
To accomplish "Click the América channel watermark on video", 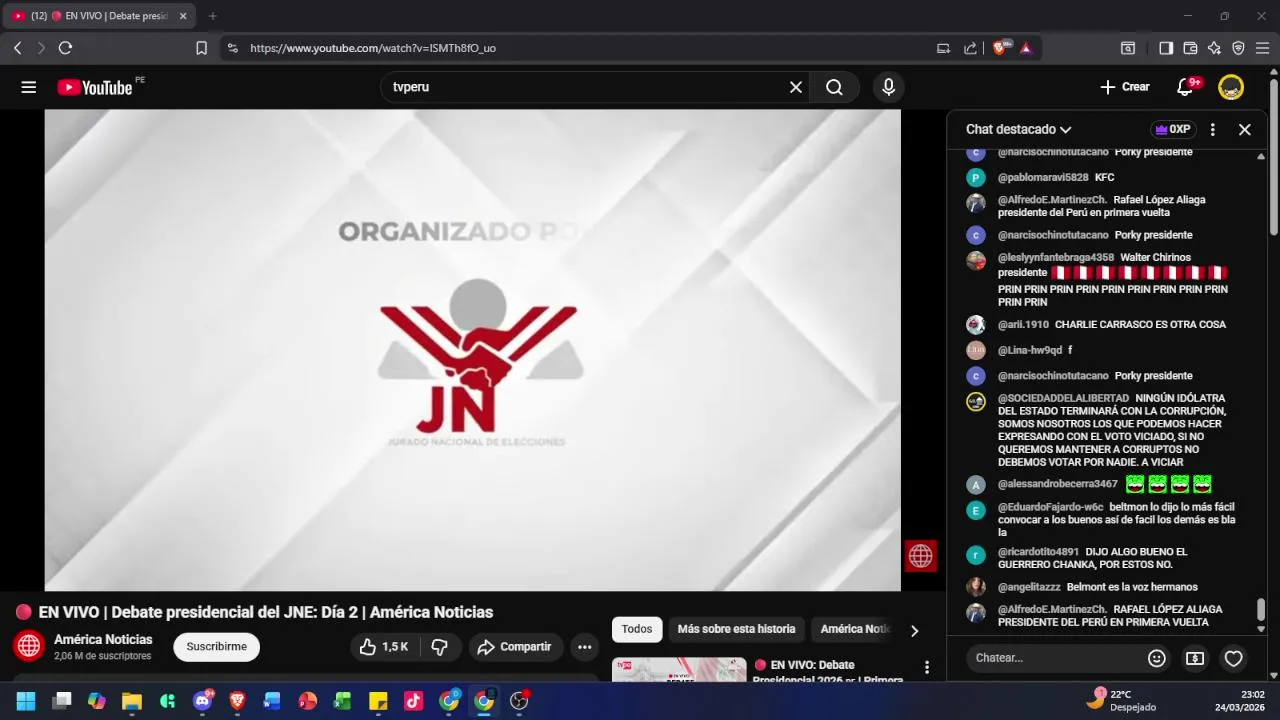I will 921,556.
